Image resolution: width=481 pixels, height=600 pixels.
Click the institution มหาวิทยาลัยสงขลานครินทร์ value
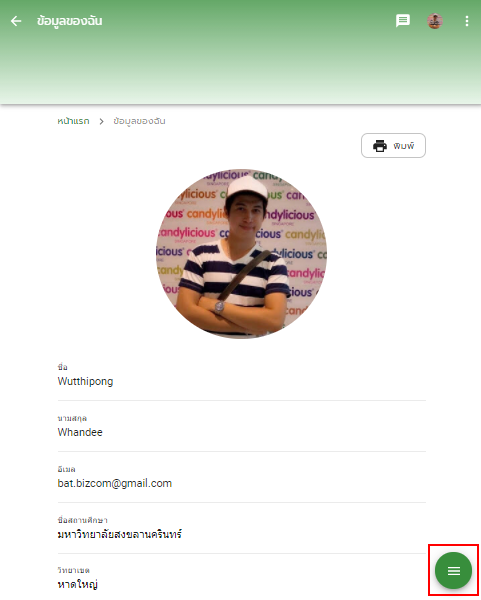pos(119,534)
